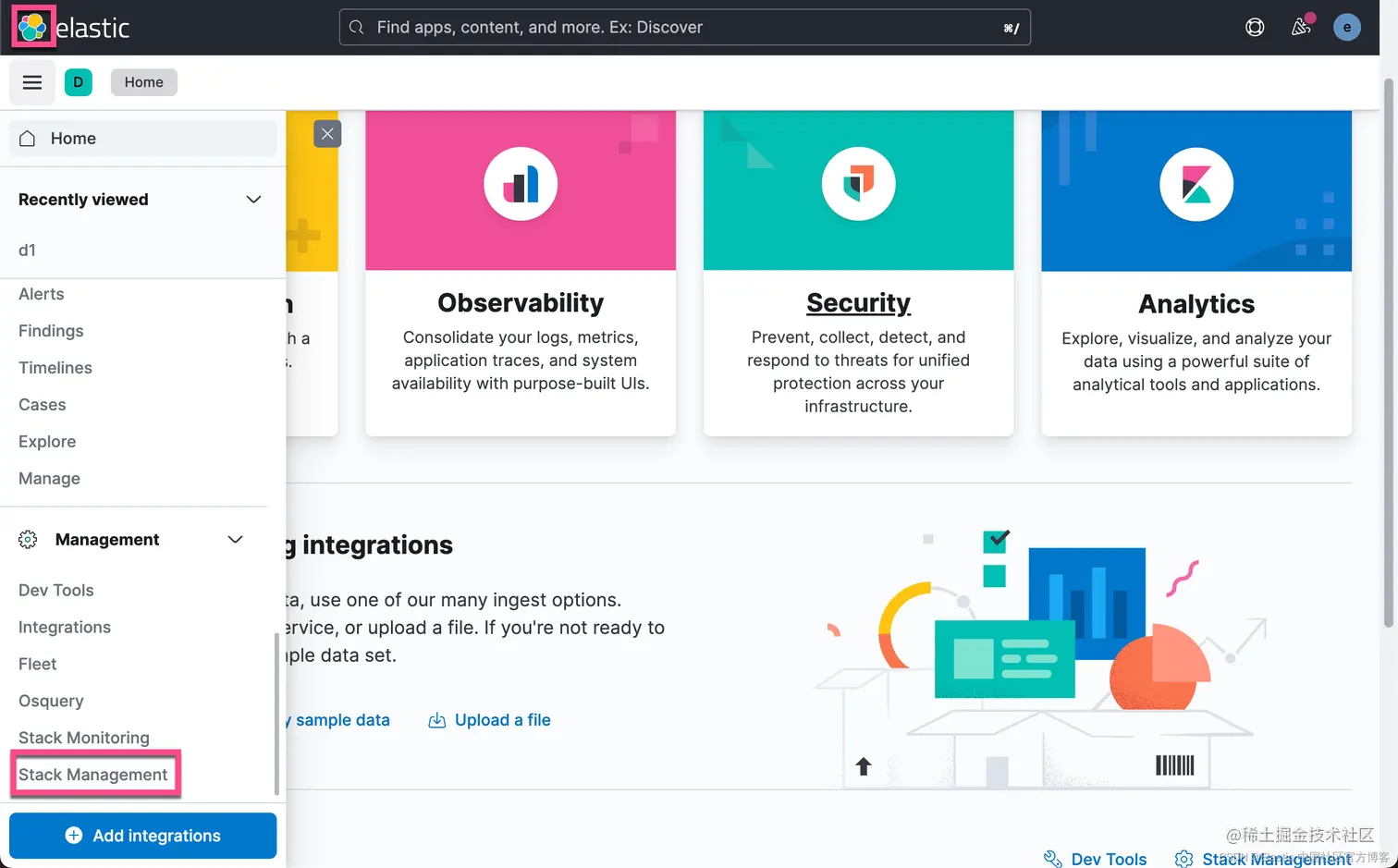Click the Observability card icon
The height and width of the screenshot is (868, 1398).
[521, 184]
